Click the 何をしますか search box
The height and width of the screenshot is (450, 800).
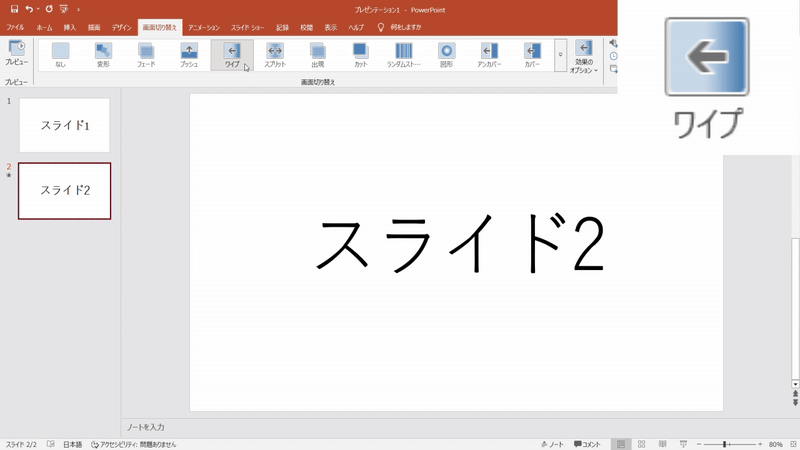(400, 28)
